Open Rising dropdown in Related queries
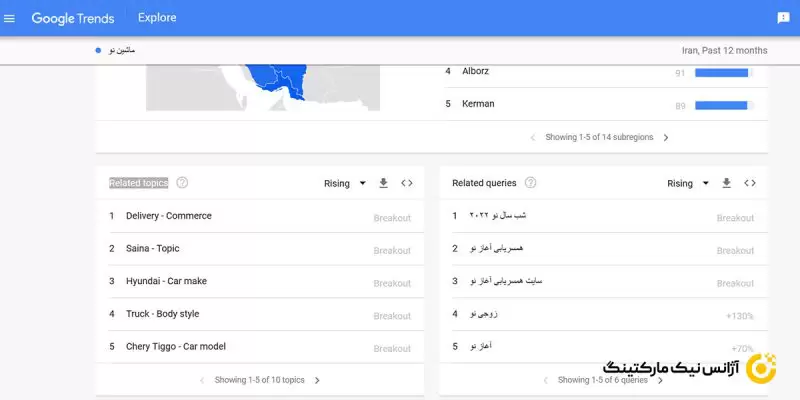The image size is (800, 400). pyautogui.click(x=686, y=183)
